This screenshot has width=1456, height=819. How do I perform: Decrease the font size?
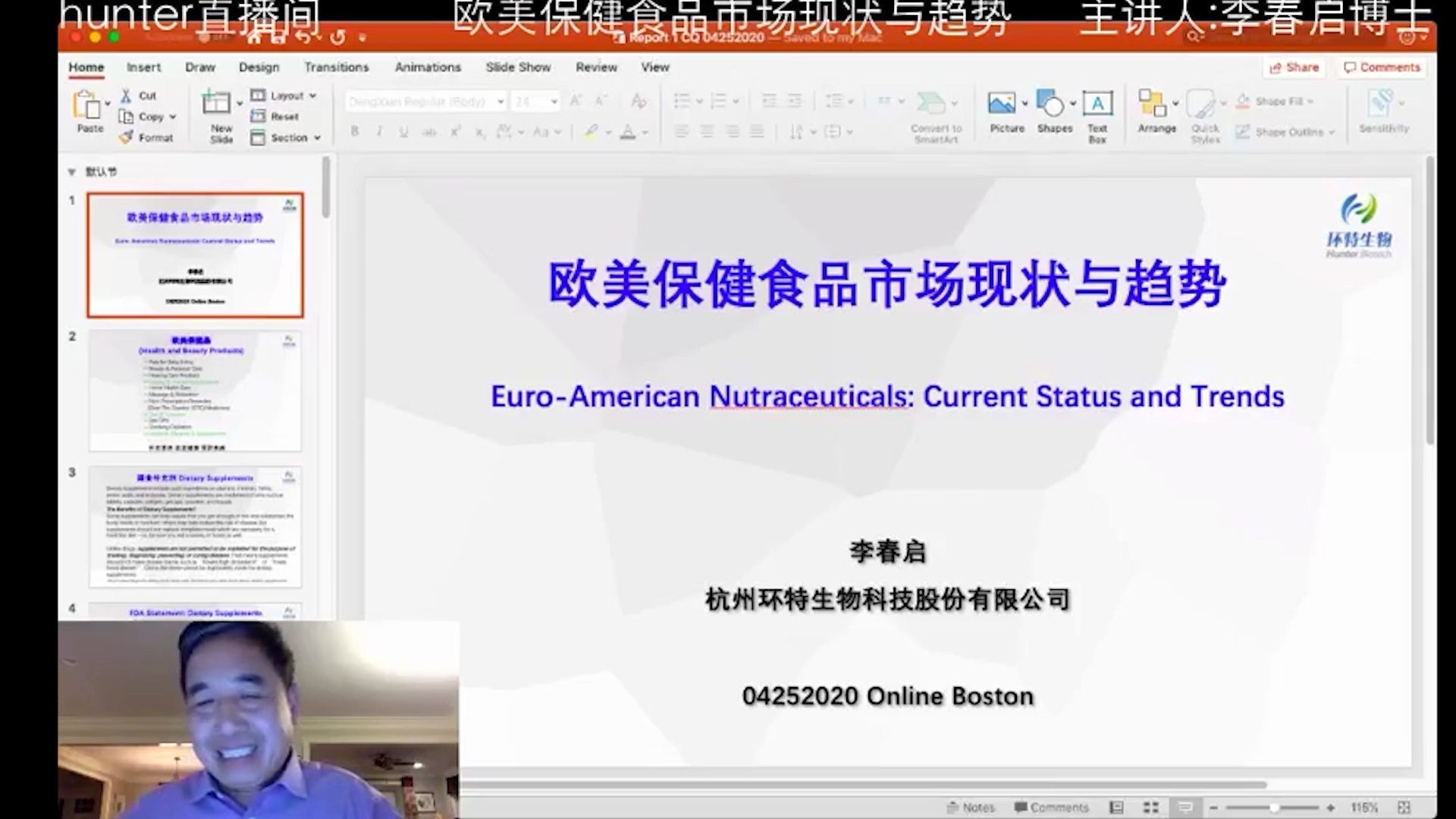point(601,100)
